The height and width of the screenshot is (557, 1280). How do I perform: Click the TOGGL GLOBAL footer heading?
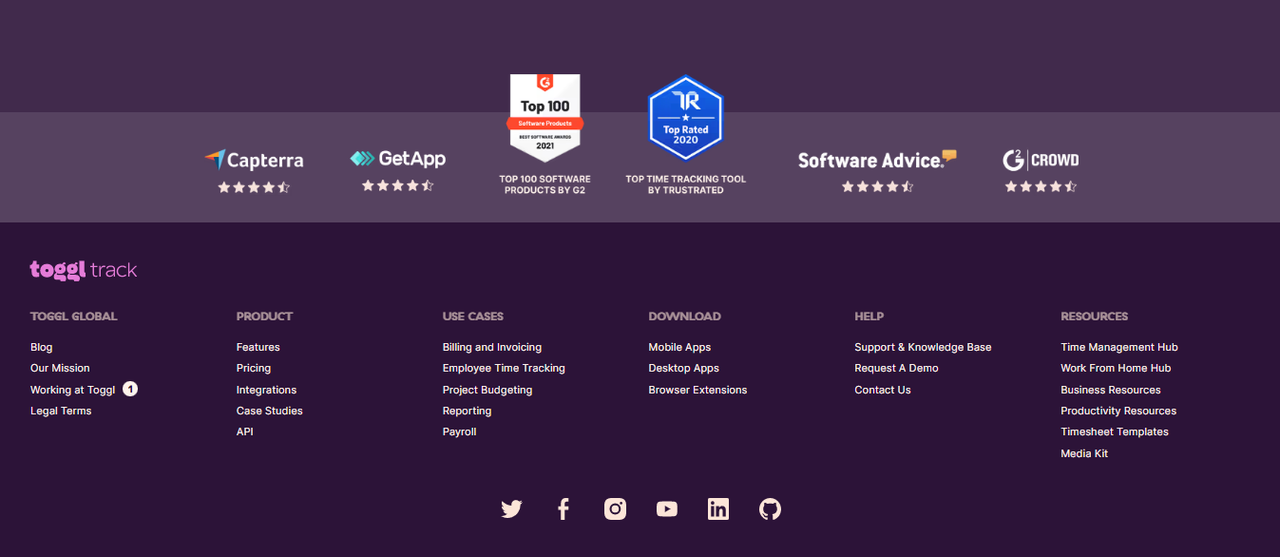pos(74,316)
